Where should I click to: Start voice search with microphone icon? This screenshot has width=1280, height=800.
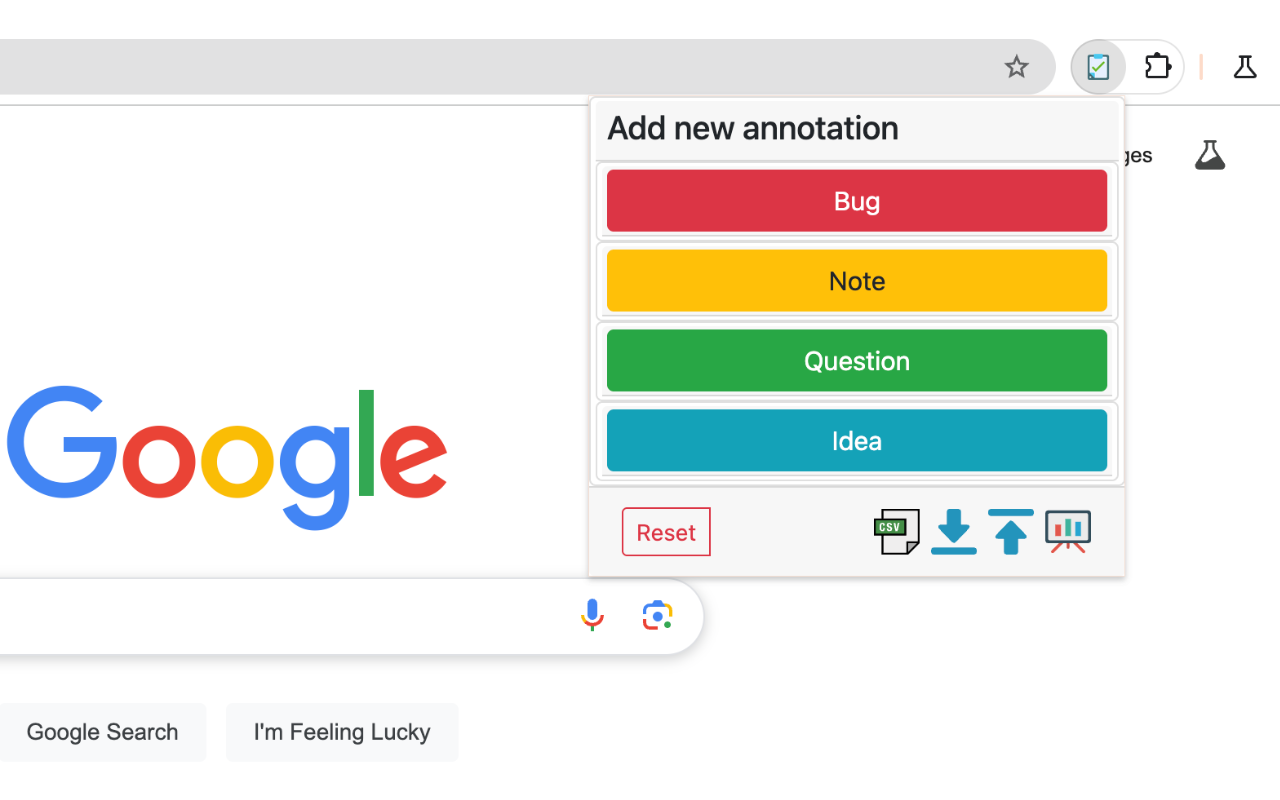(592, 615)
